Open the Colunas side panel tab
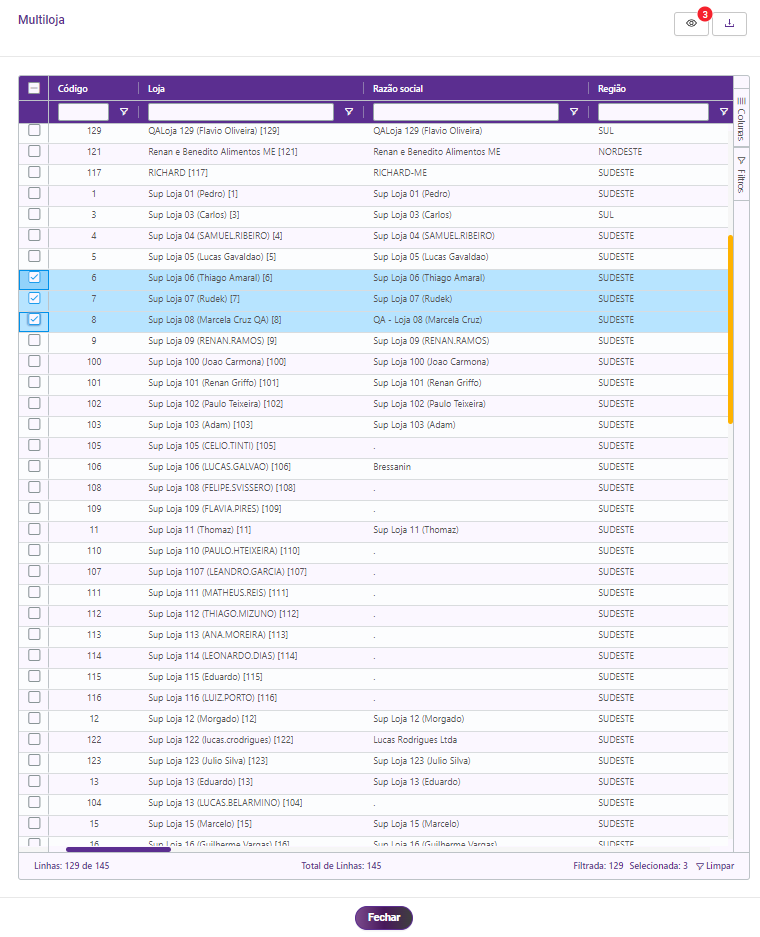Image resolution: width=760 pixels, height=937 pixels. pyautogui.click(x=741, y=119)
